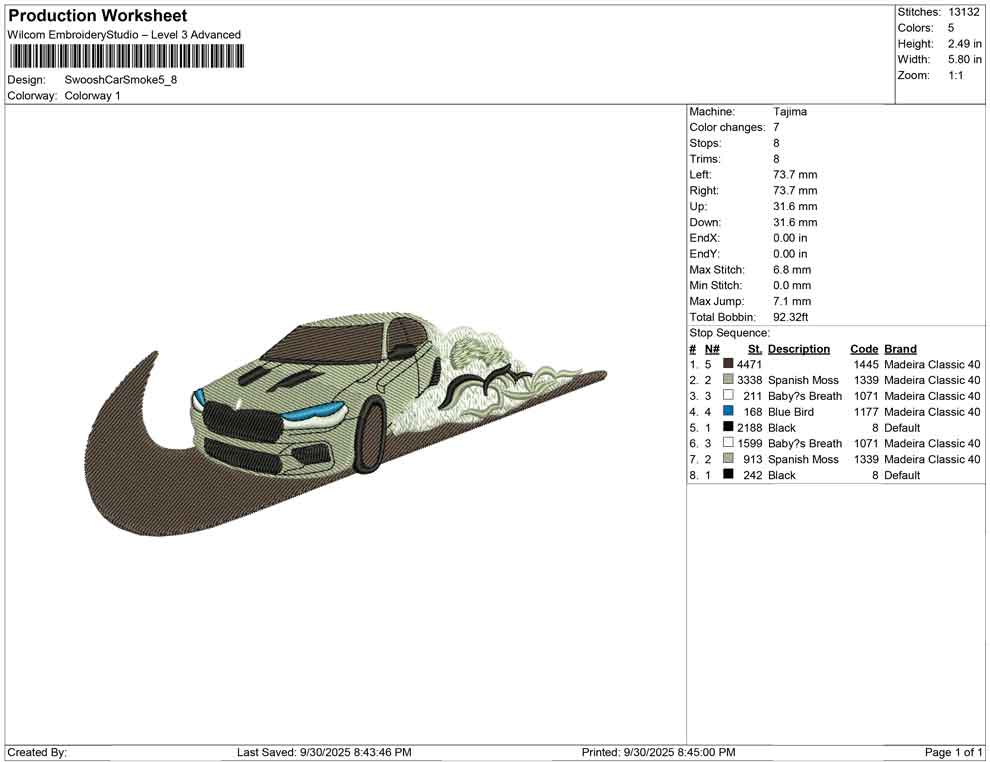Click the car's front wheel in design
990x762 pixels.
tap(372, 435)
